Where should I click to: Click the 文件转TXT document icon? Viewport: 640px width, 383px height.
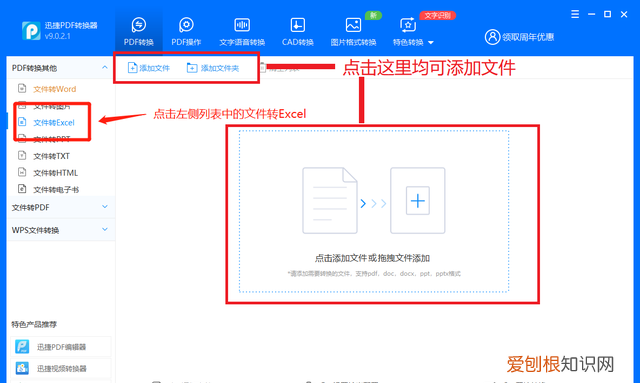pyautogui.click(x=22, y=156)
